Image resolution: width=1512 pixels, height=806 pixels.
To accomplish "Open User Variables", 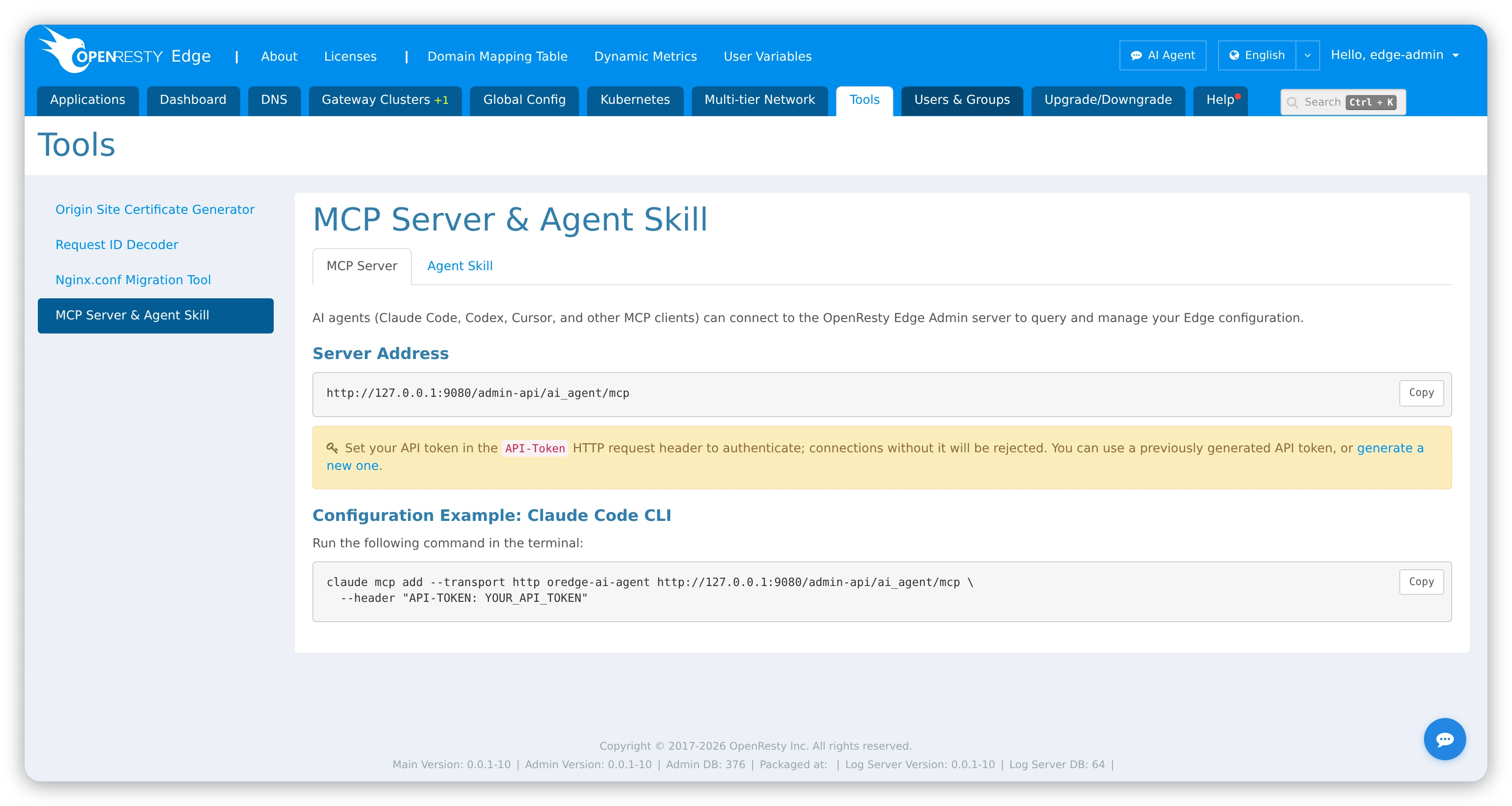I will (x=767, y=56).
